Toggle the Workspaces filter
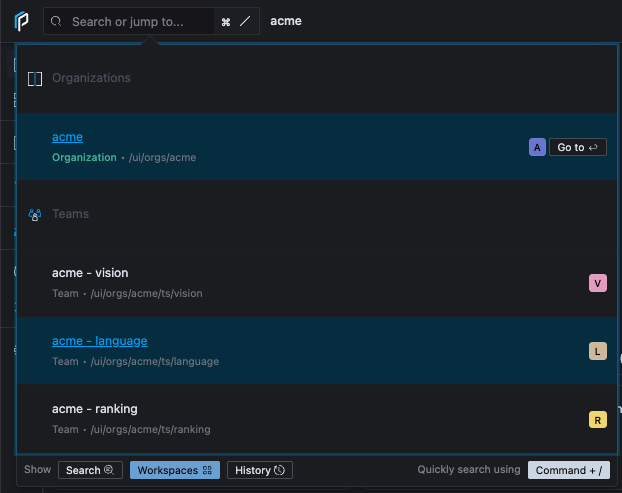This screenshot has height=493, width=622. (175, 470)
